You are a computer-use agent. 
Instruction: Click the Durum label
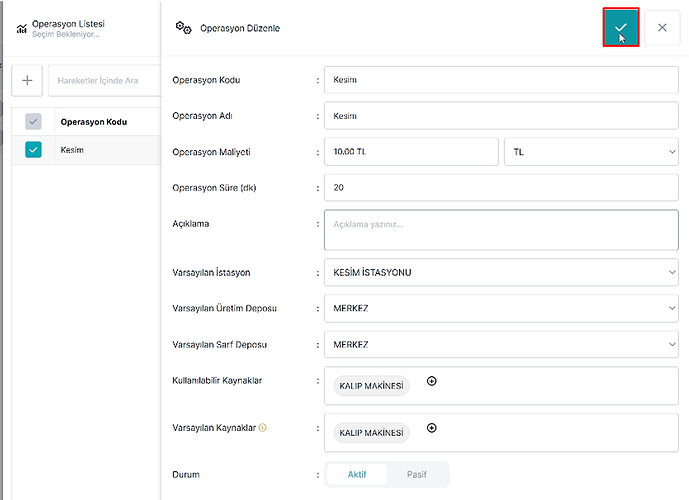(x=186, y=475)
